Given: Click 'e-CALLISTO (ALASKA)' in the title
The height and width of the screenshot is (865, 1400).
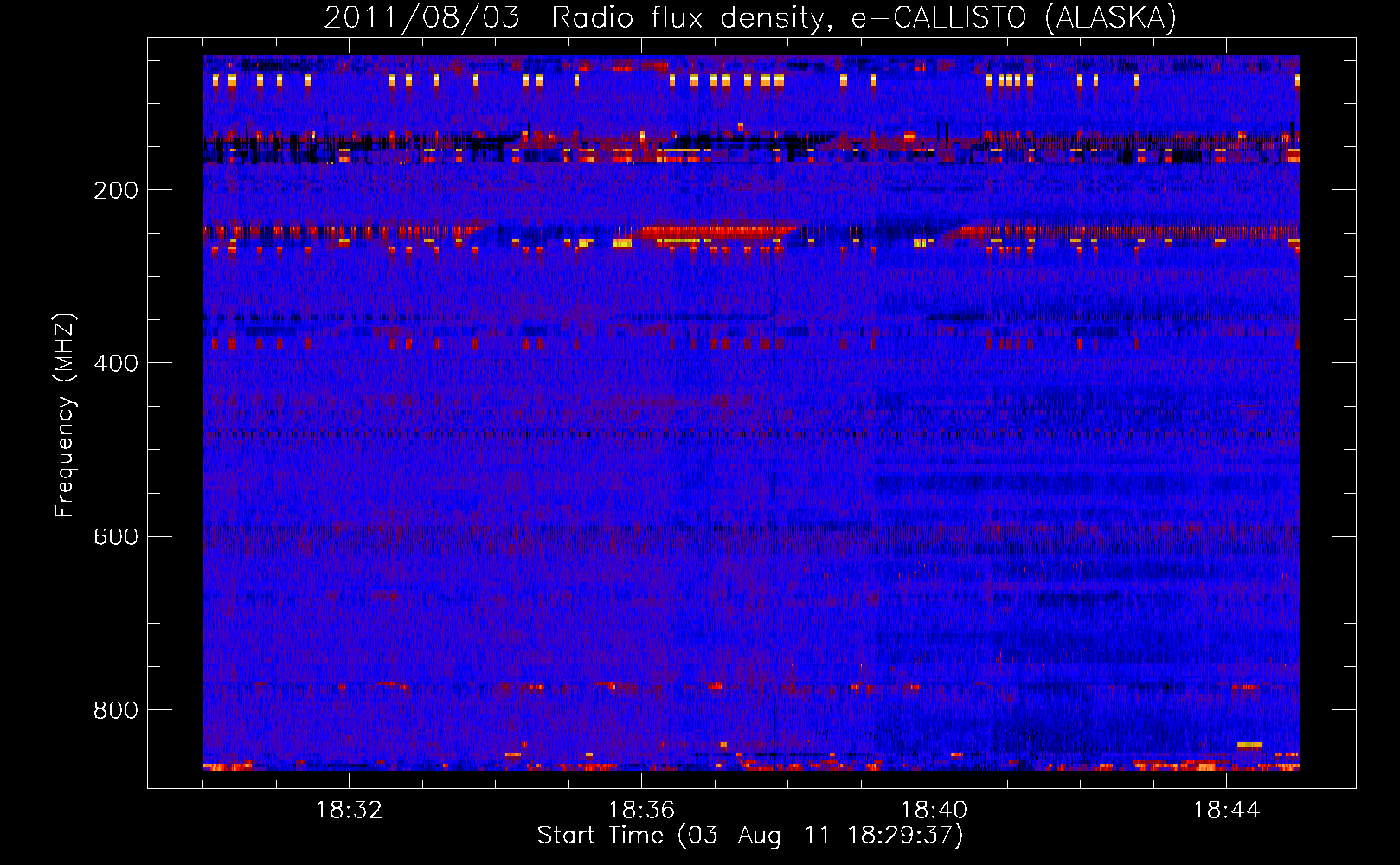Looking at the screenshot, I should [1014, 18].
